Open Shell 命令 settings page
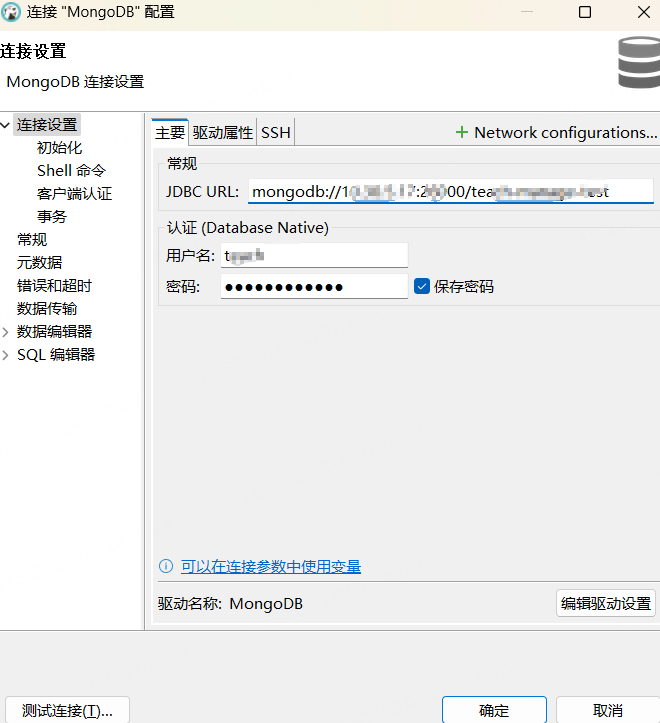The image size is (660, 723). tap(71, 171)
